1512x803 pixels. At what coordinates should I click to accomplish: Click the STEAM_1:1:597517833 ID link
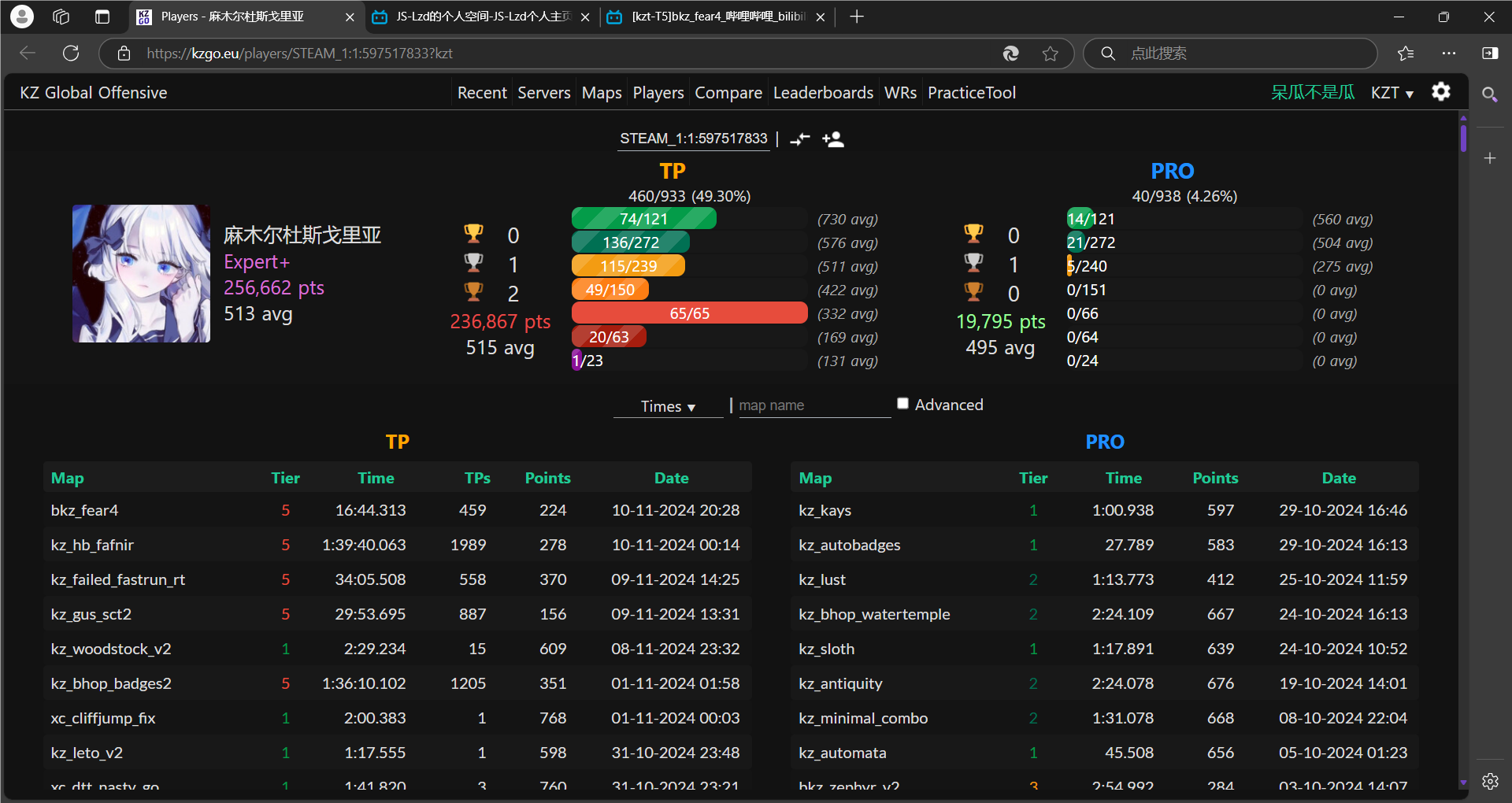click(693, 139)
